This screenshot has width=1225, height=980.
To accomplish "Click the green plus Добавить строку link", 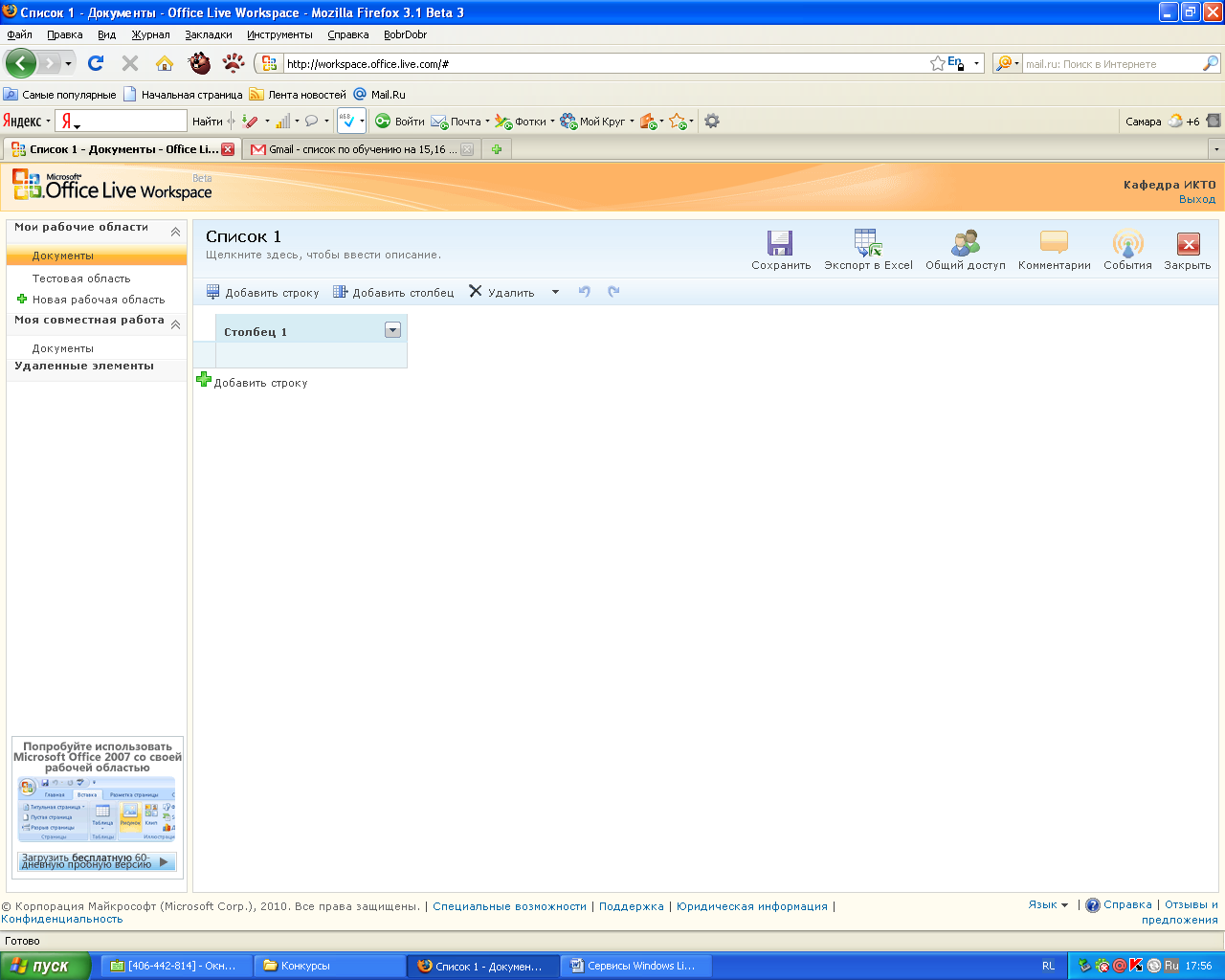I will pyautogui.click(x=252, y=382).
